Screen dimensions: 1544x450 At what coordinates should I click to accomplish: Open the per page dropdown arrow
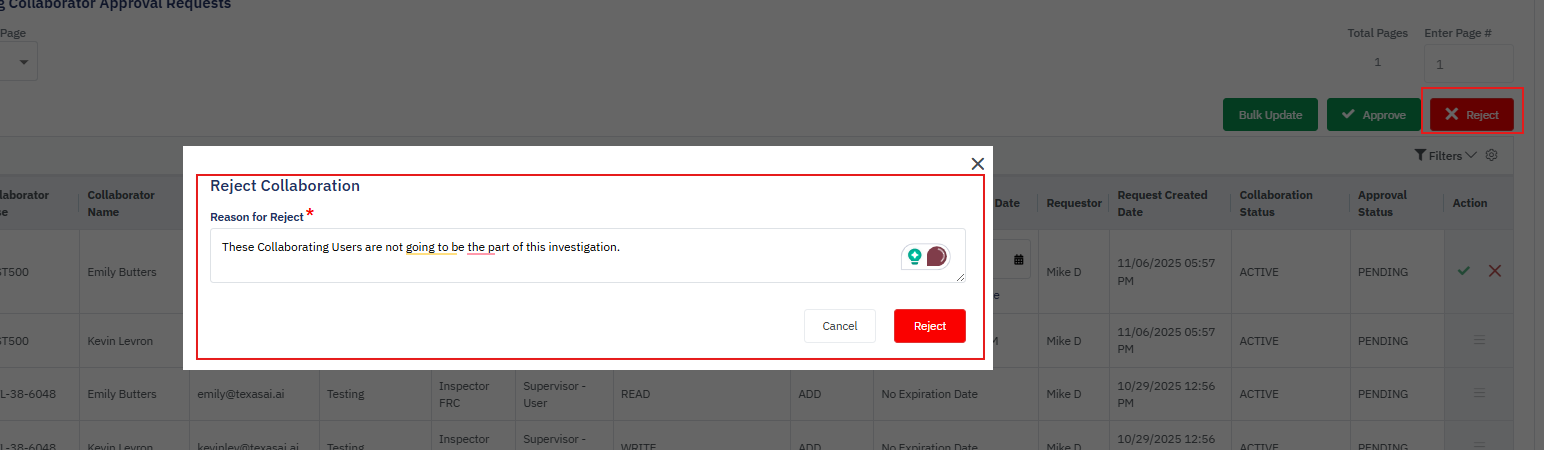[x=22, y=62]
